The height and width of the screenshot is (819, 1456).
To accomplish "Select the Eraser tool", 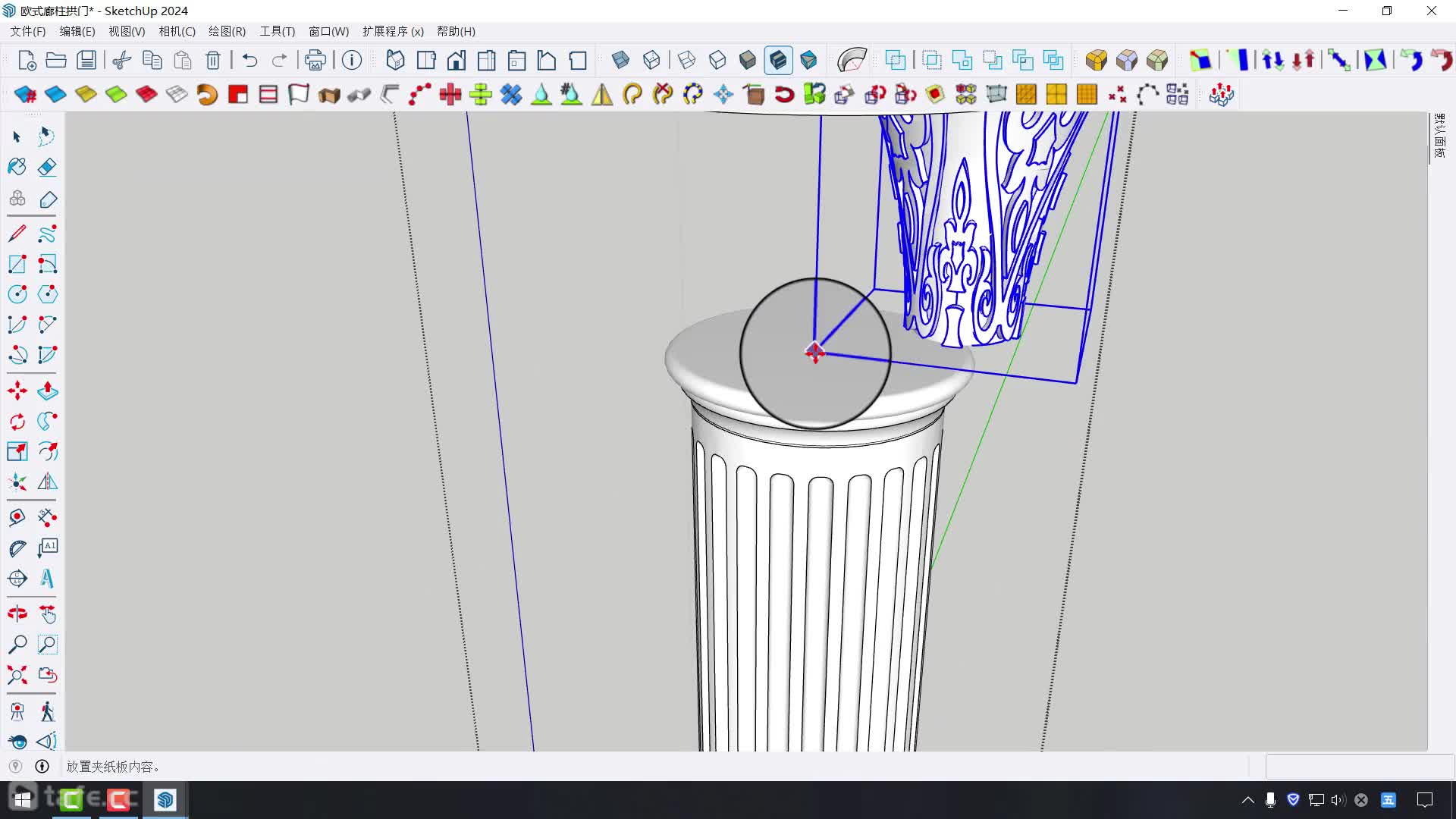I will tap(47, 167).
